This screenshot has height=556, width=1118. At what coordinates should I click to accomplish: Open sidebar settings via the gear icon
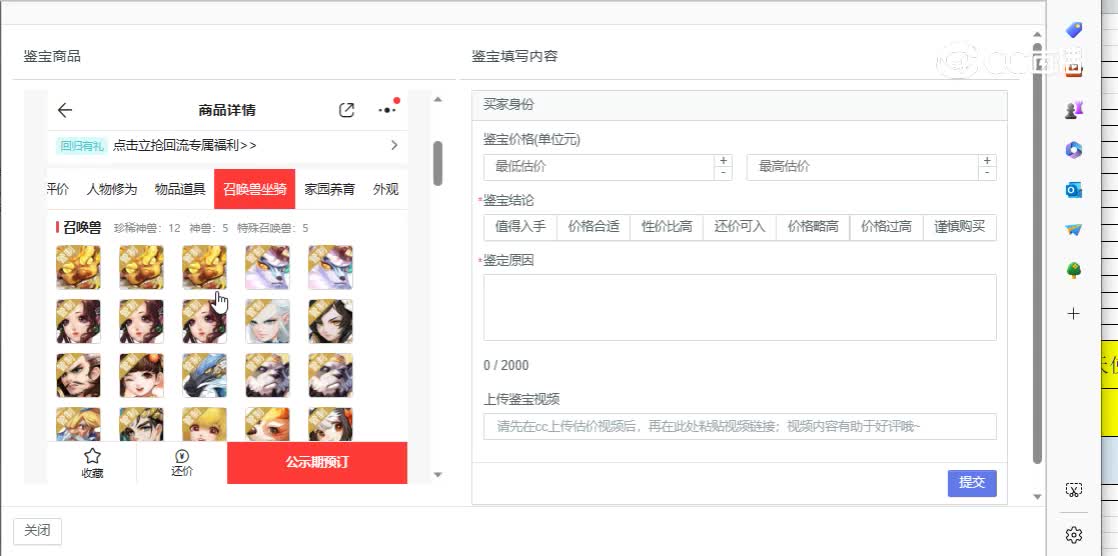[1074, 535]
